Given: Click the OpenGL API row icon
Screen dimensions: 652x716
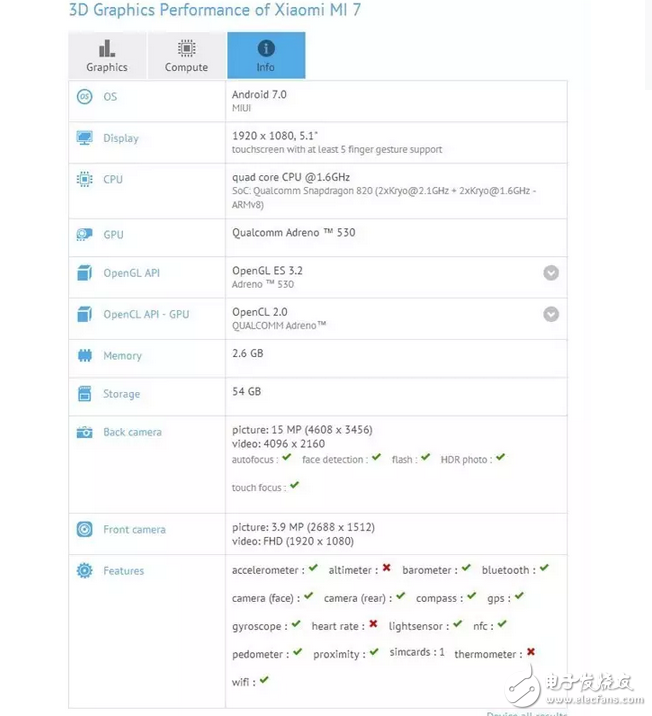Looking at the screenshot, I should click(x=85, y=273).
